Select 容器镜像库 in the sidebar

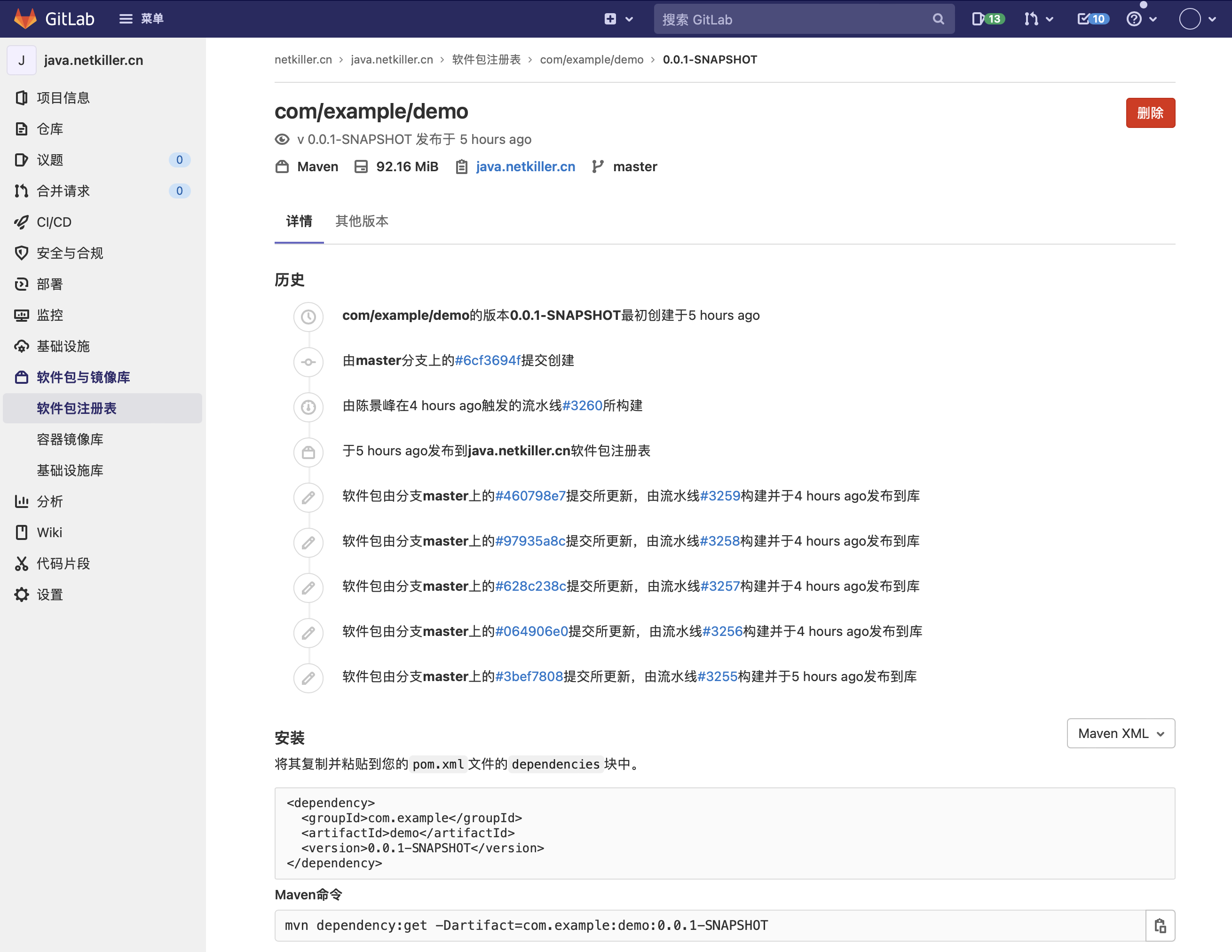click(x=70, y=439)
